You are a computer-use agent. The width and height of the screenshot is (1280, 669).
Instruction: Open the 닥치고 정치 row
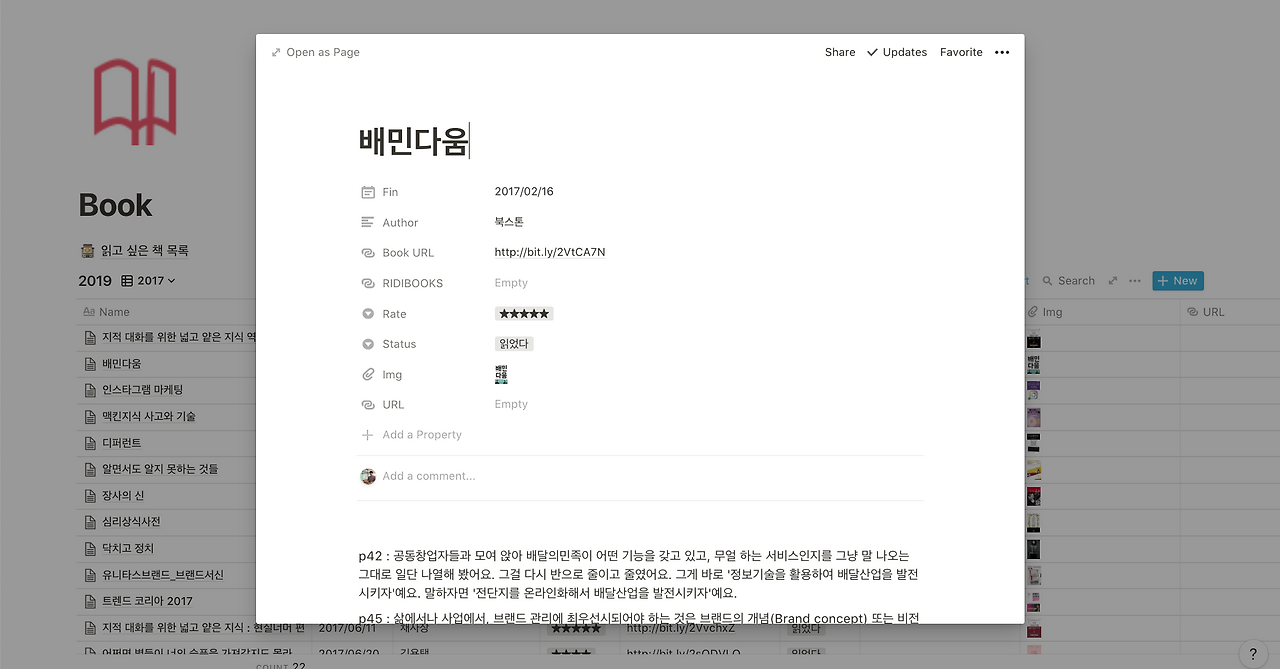128,548
